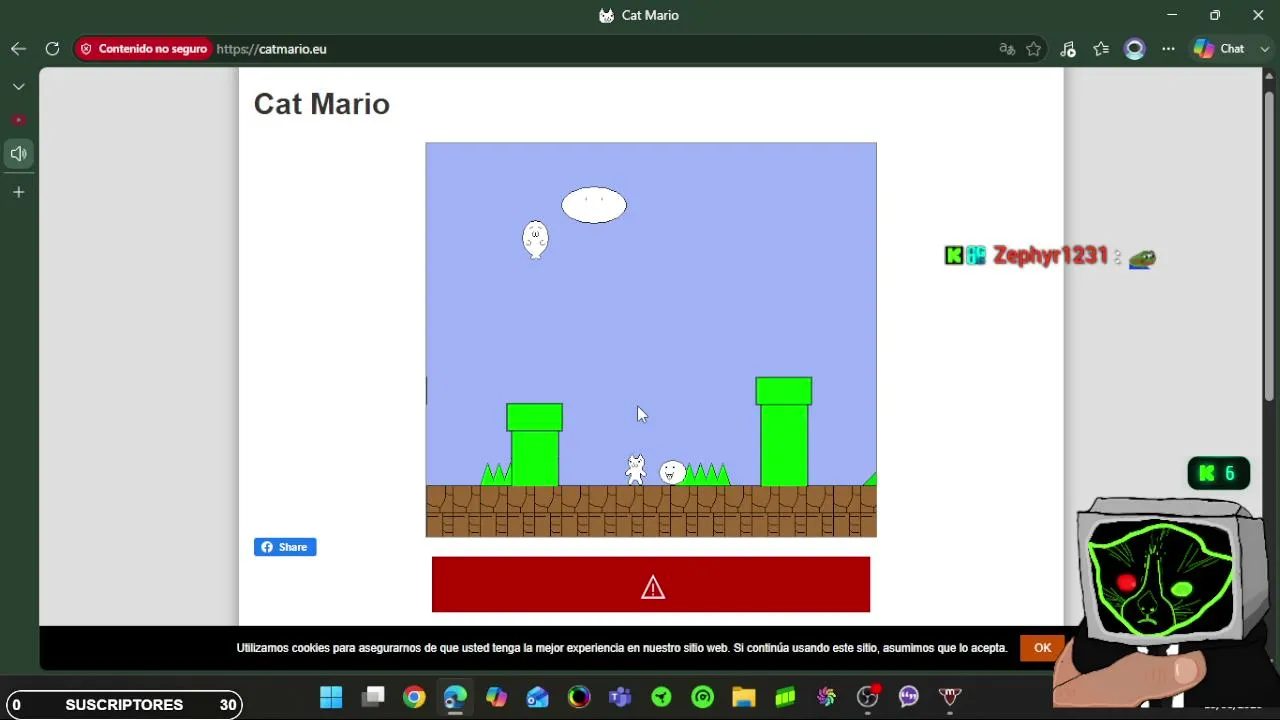
Task: Click the catmario.eu address bar URL
Action: 271,49
